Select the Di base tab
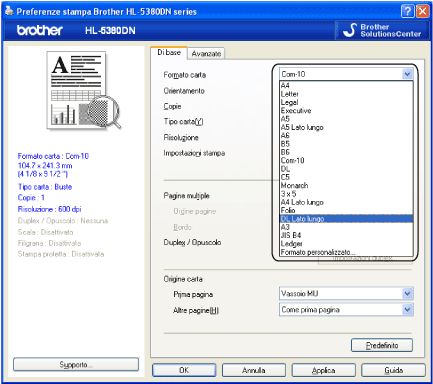The image size is (433, 384). pos(169,53)
